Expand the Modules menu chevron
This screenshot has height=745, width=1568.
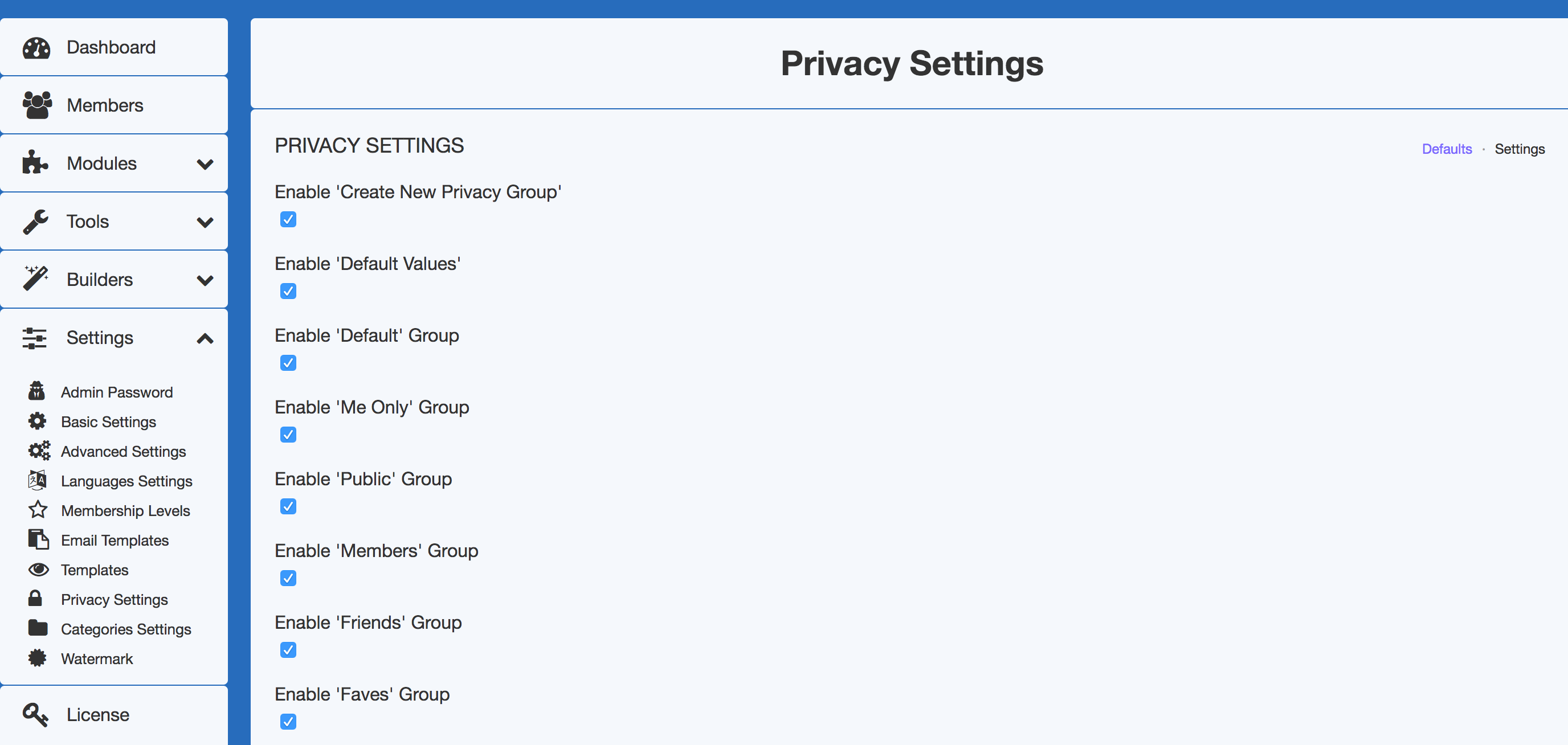point(205,163)
